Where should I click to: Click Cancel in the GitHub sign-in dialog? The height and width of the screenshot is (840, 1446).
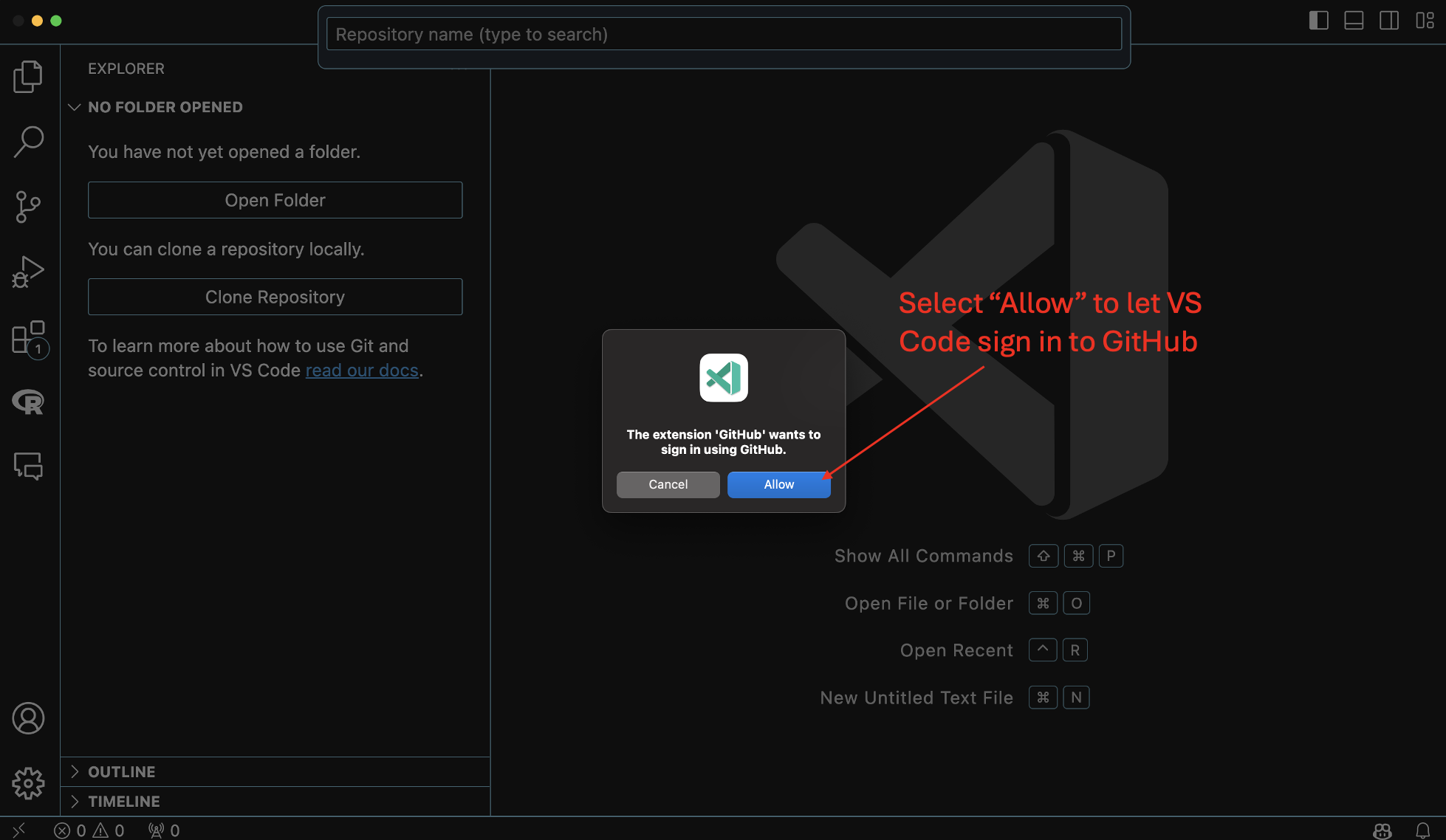(668, 484)
